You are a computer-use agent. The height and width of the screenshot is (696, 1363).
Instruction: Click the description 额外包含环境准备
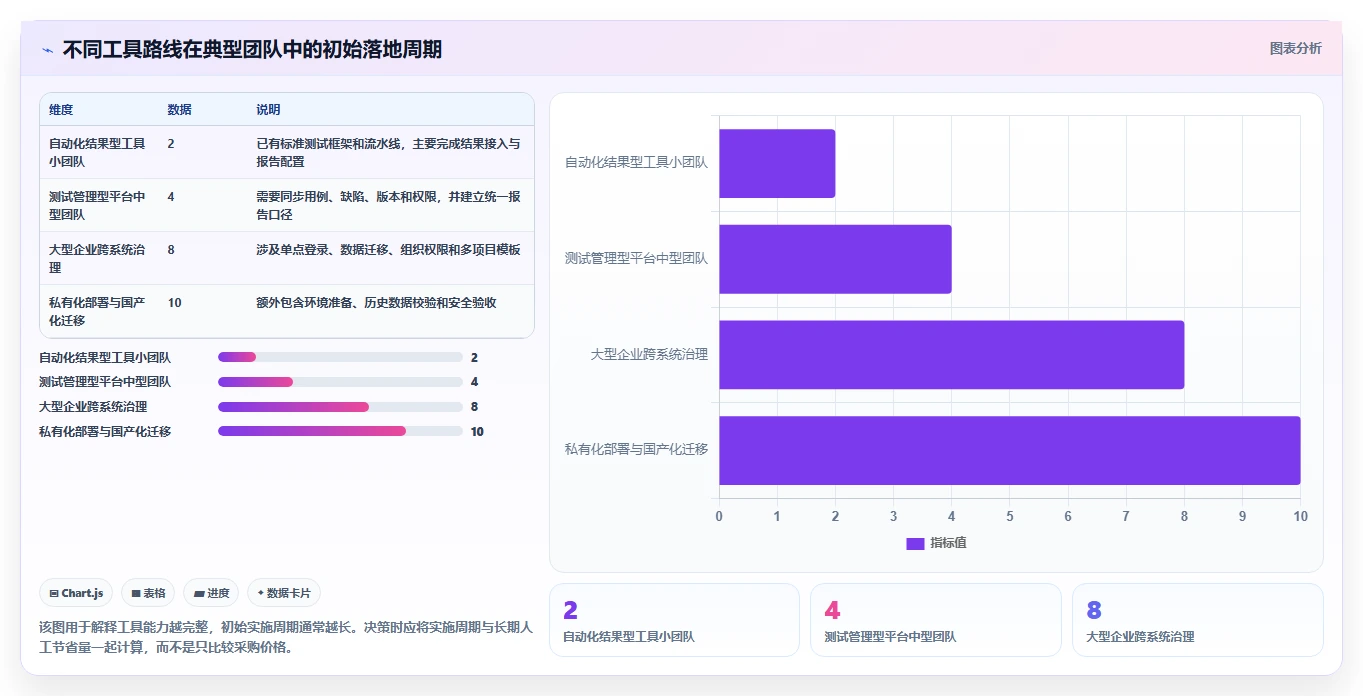point(376,303)
